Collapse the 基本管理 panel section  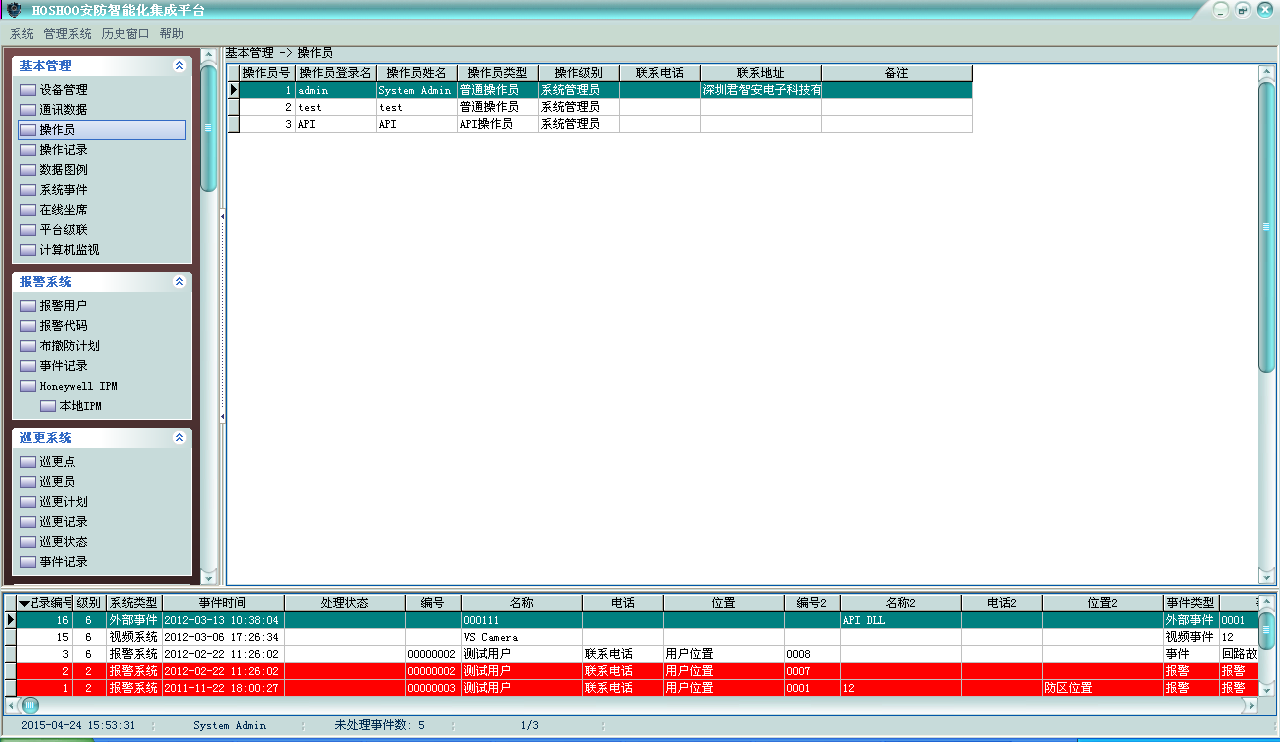tap(179, 66)
